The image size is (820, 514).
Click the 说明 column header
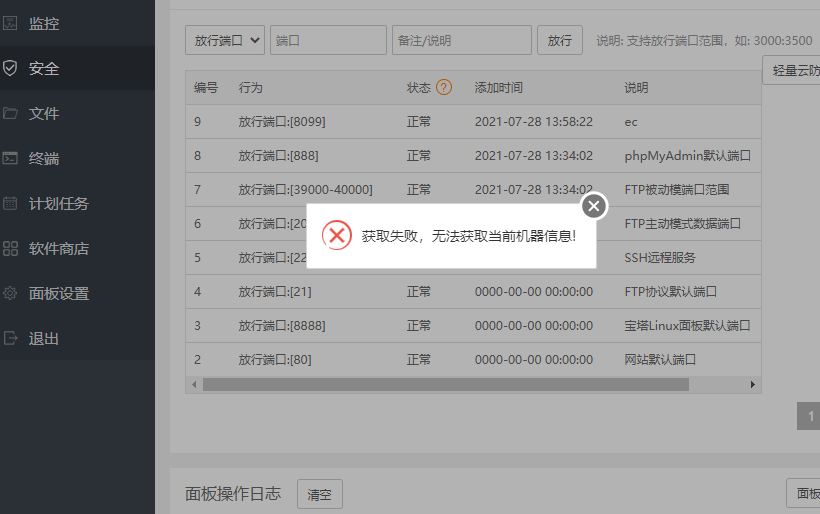coord(636,87)
